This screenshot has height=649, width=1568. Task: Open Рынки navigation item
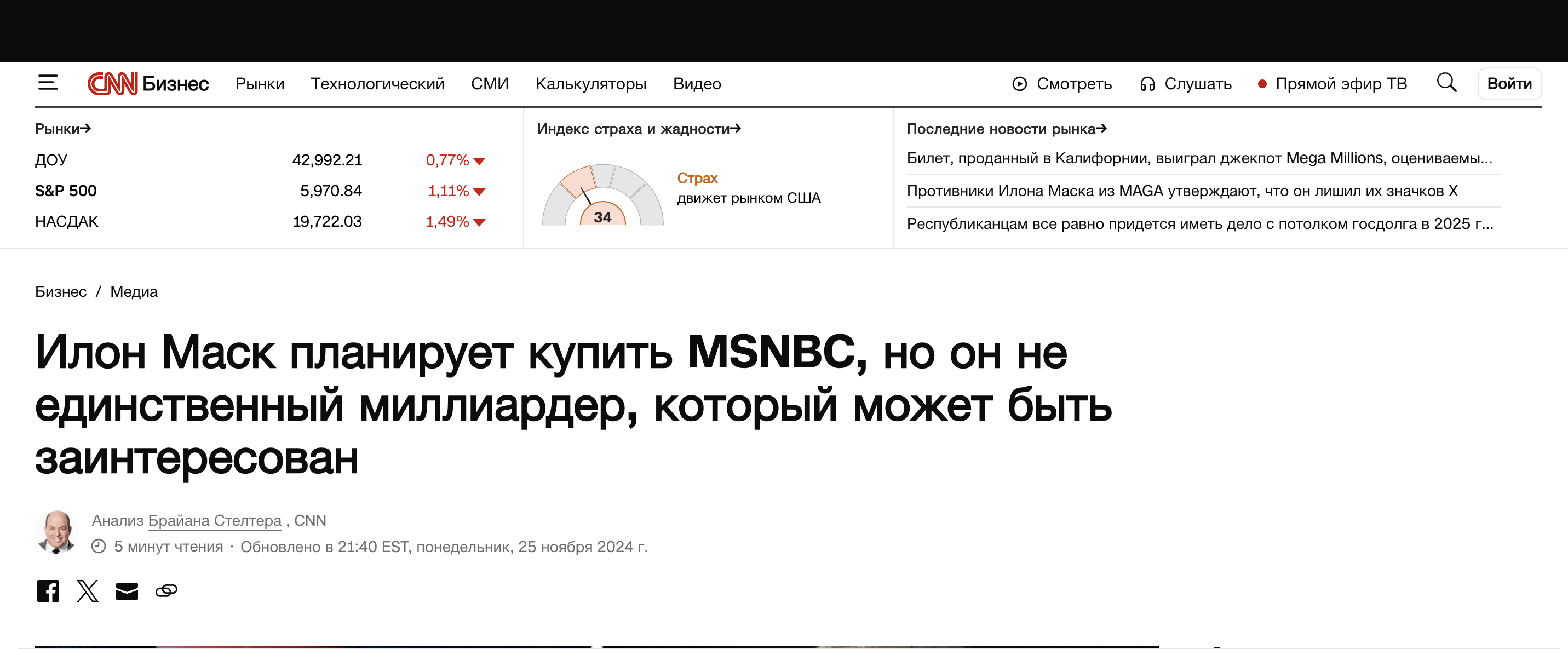(x=260, y=83)
